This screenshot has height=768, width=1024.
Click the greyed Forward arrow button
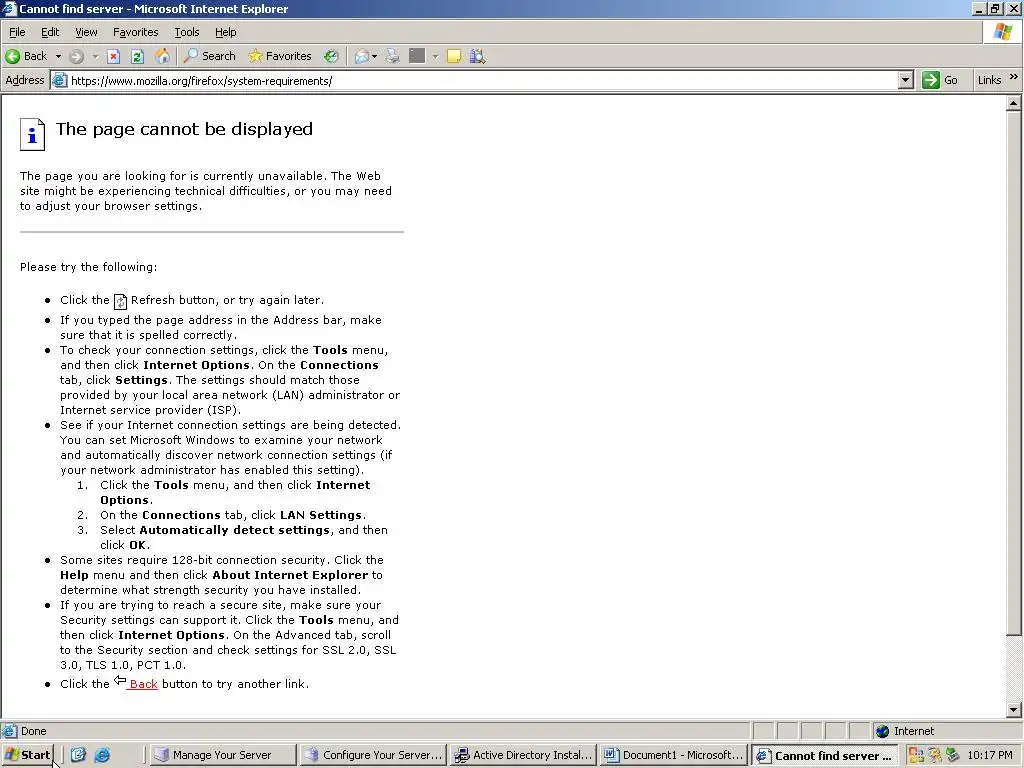pos(76,56)
